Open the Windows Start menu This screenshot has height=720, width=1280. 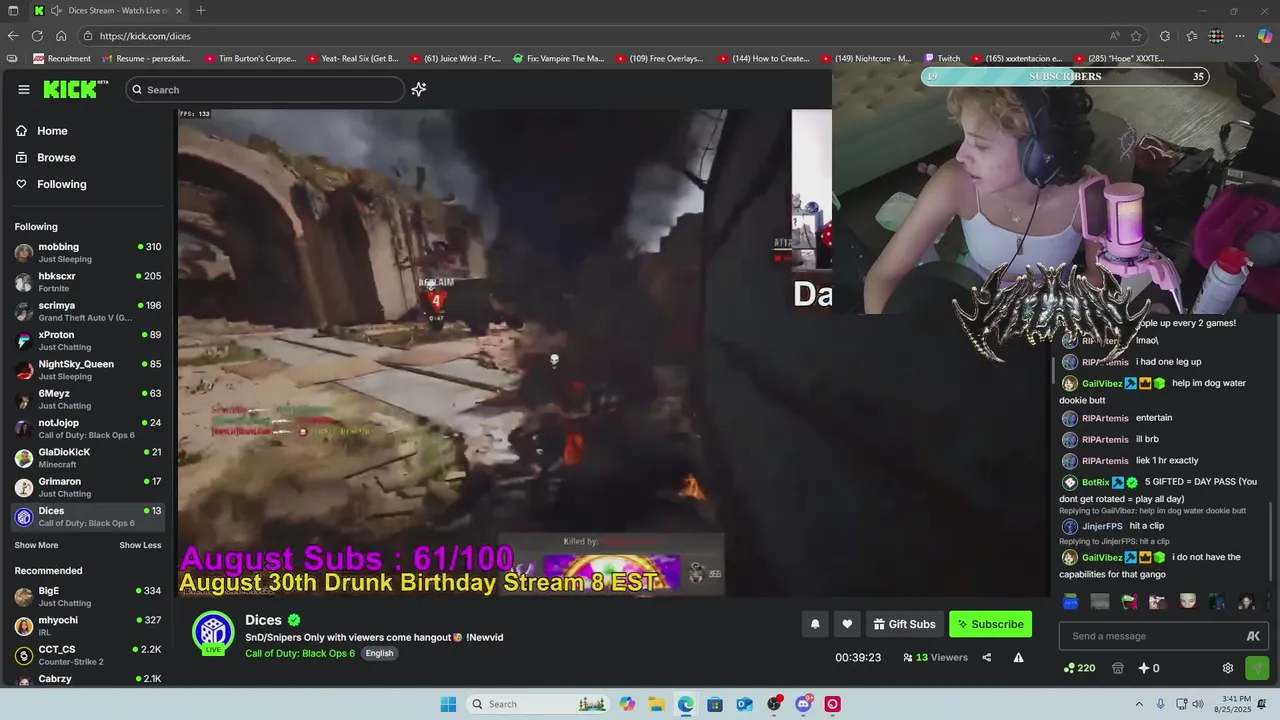click(448, 704)
